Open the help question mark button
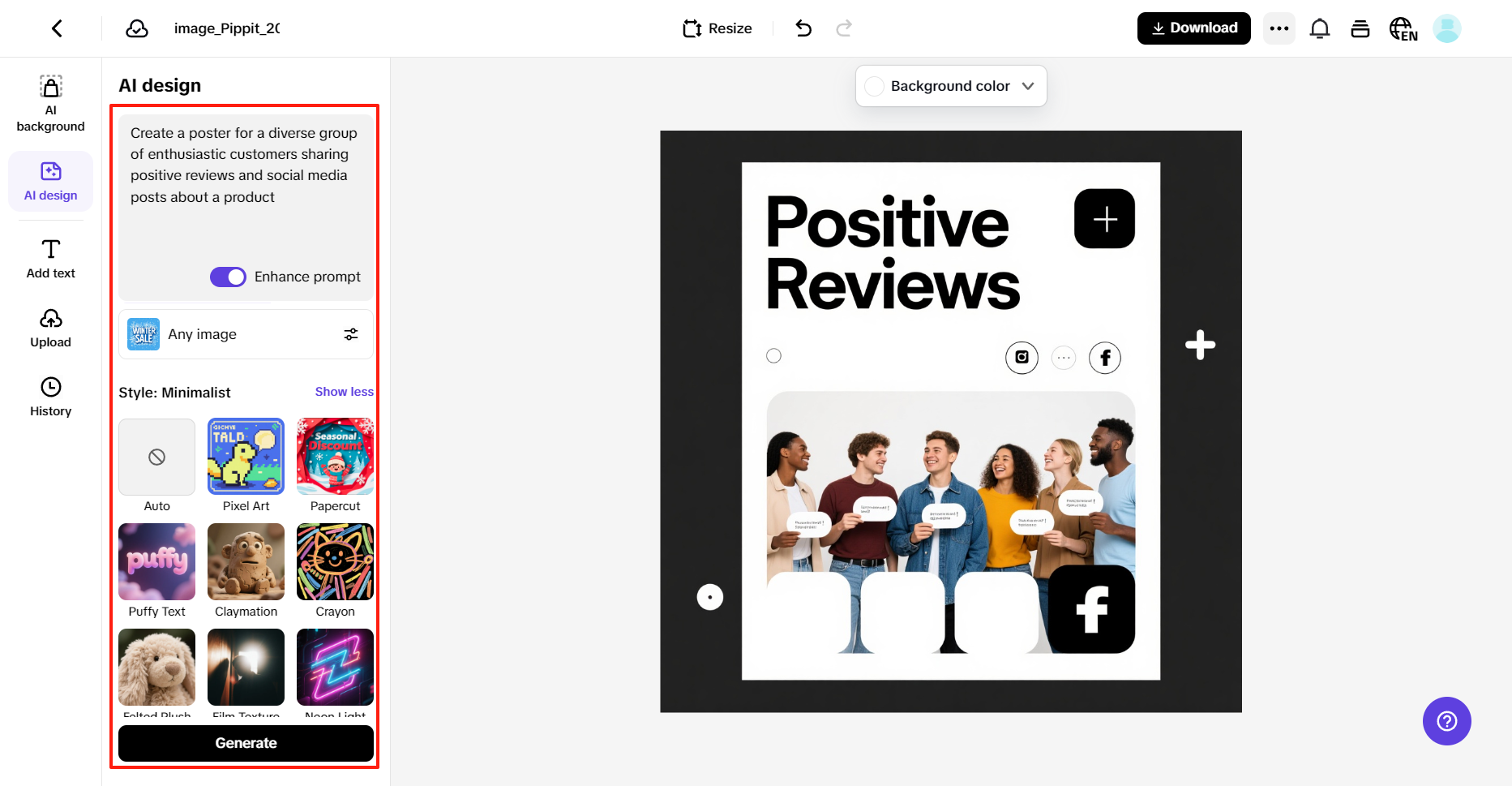The width and height of the screenshot is (1512, 786). (x=1447, y=721)
